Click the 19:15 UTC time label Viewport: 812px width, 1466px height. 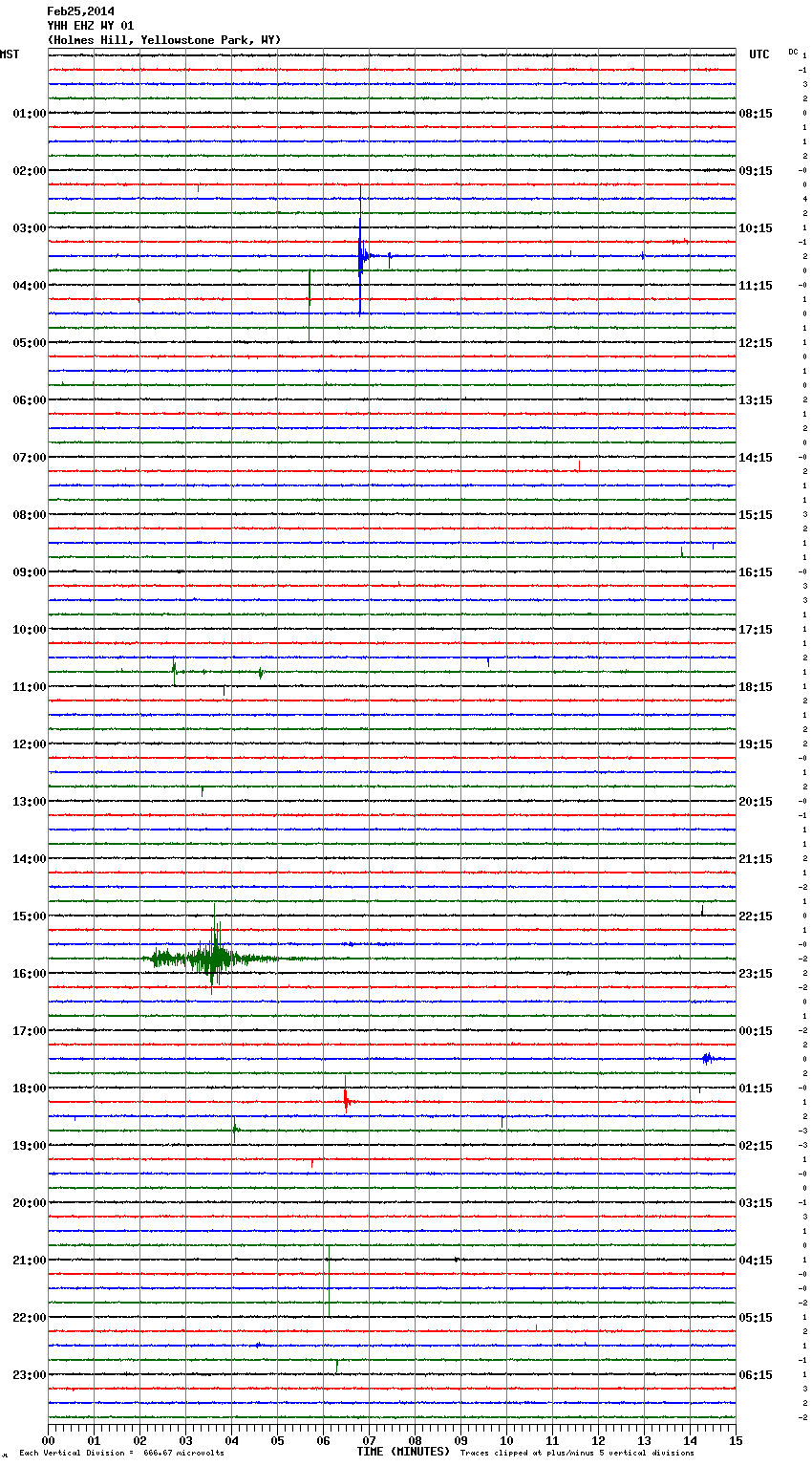point(756,744)
